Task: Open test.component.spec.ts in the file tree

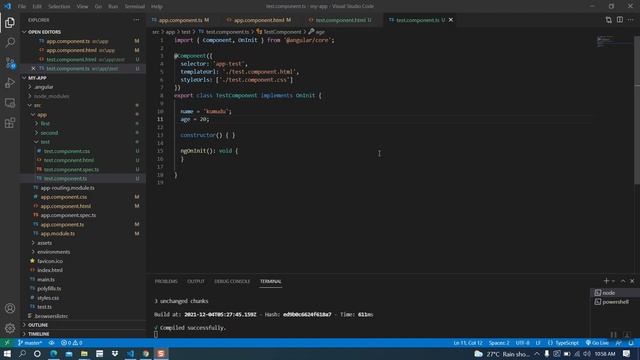Action: (71, 169)
